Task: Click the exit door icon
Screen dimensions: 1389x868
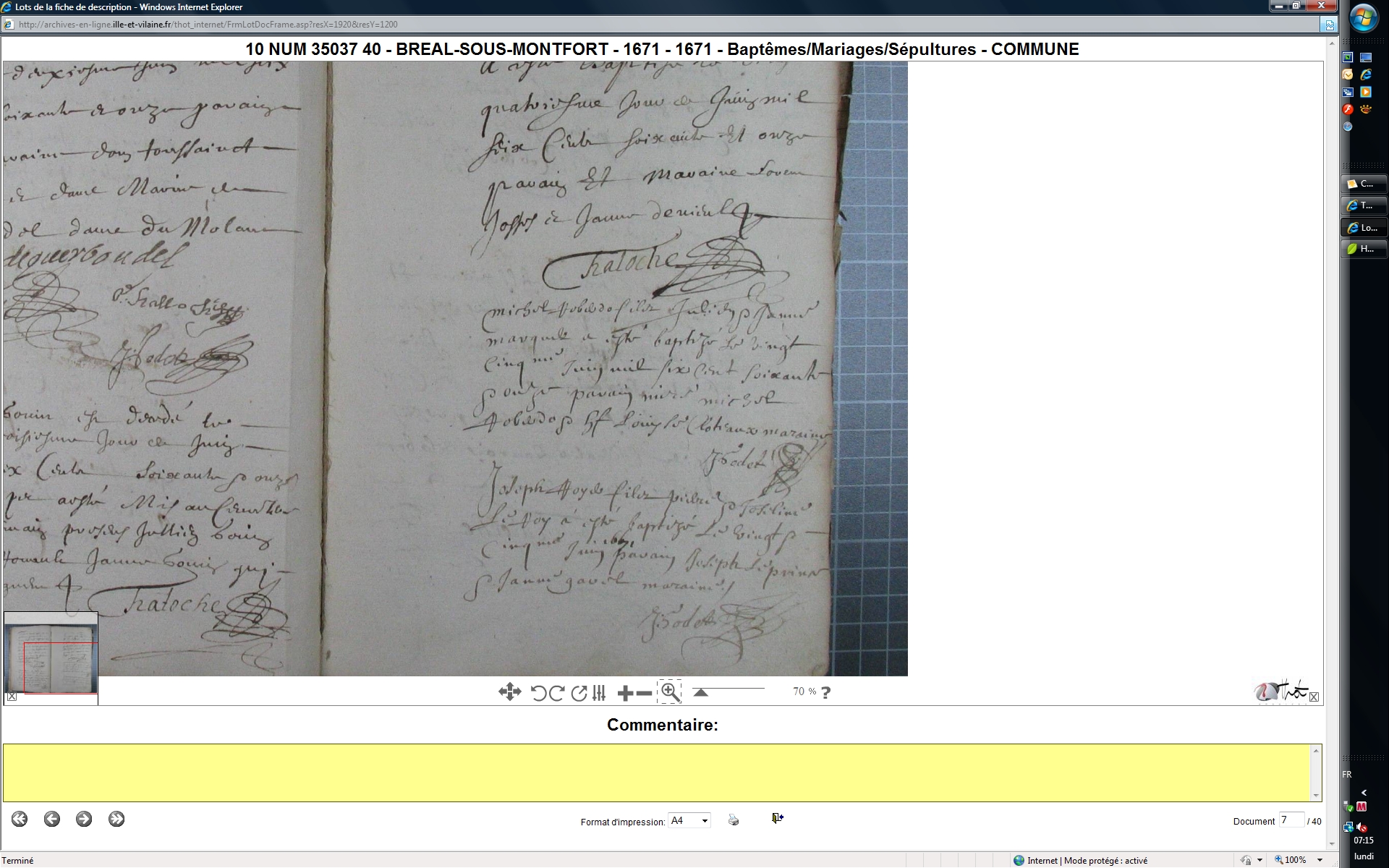Action: tap(778, 818)
